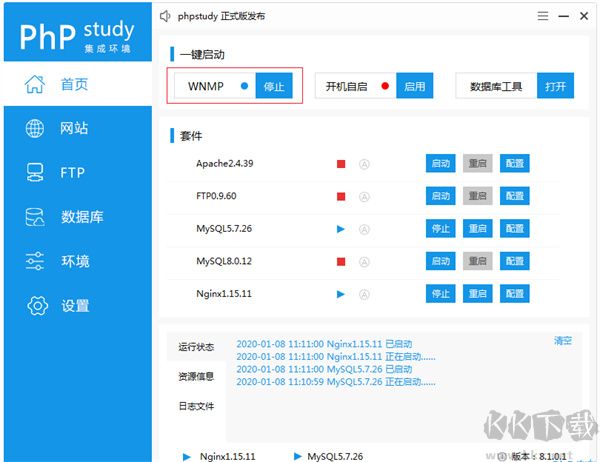Image resolution: width=600 pixels, height=462 pixels.
Task: Click log line MySQL5.7.26 已启动
Action: tap(324, 369)
